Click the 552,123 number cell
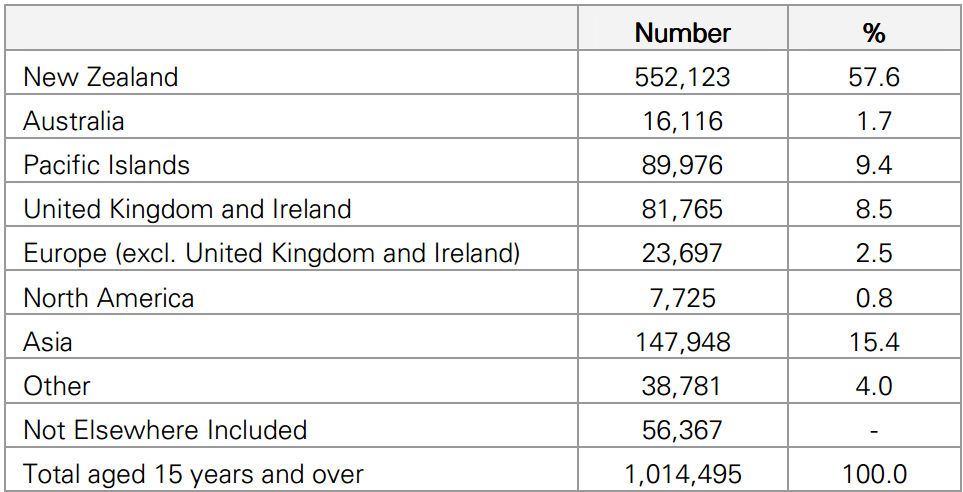Screen dimensions: 963x492 pyautogui.click(x=682, y=77)
